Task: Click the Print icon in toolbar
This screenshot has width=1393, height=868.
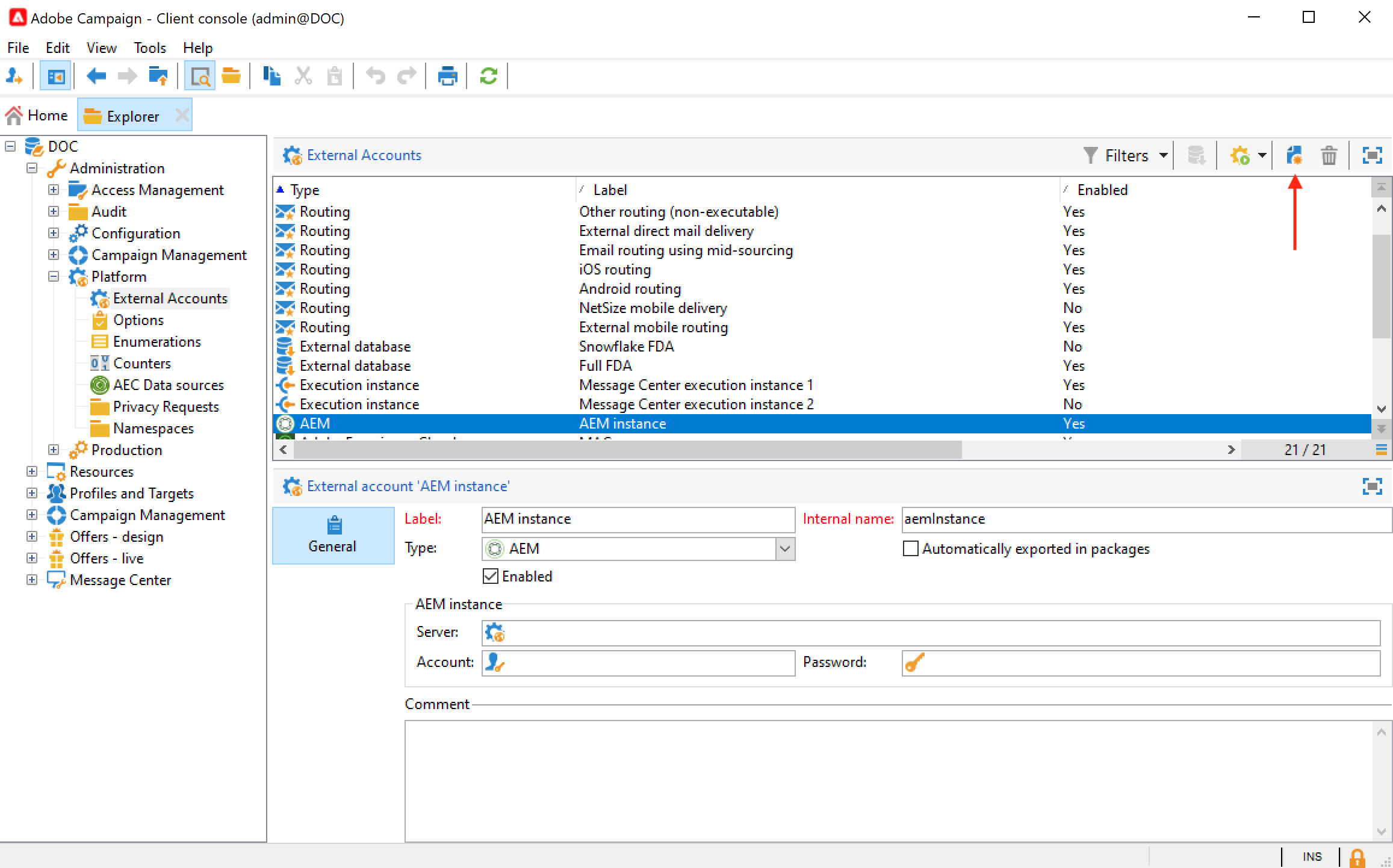Action: (447, 76)
